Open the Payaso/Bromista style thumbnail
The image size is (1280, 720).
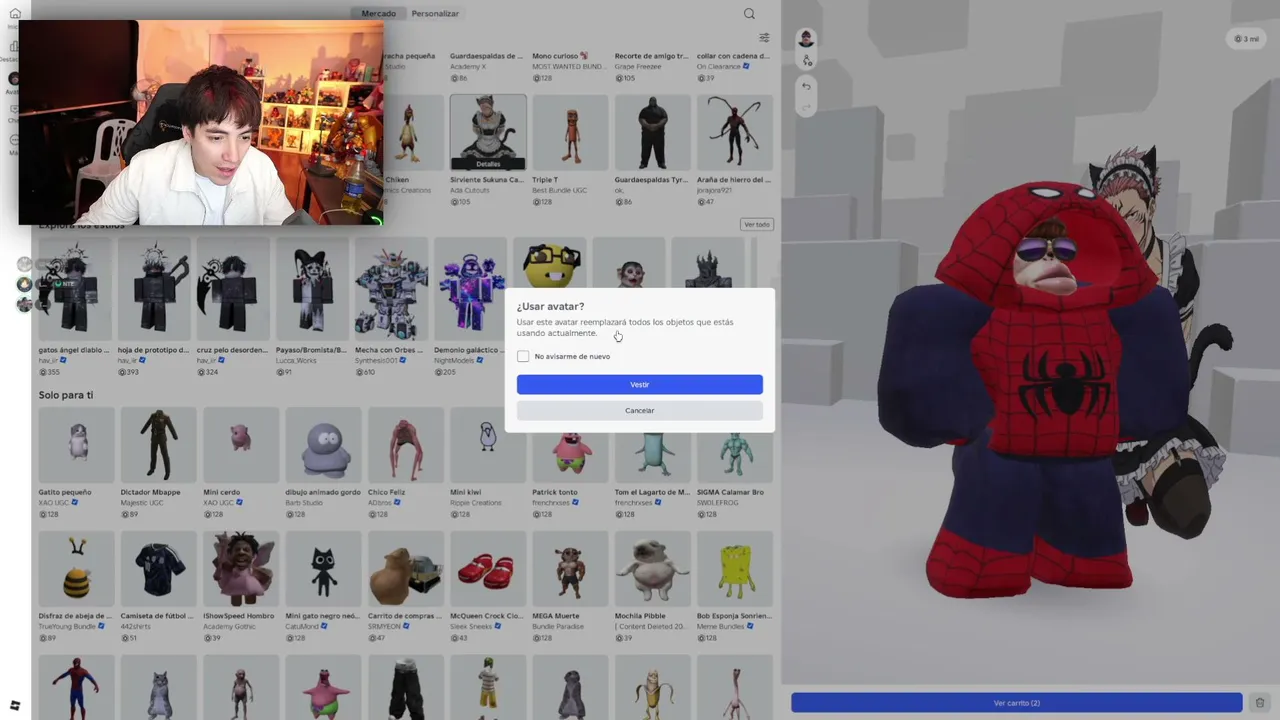313,290
